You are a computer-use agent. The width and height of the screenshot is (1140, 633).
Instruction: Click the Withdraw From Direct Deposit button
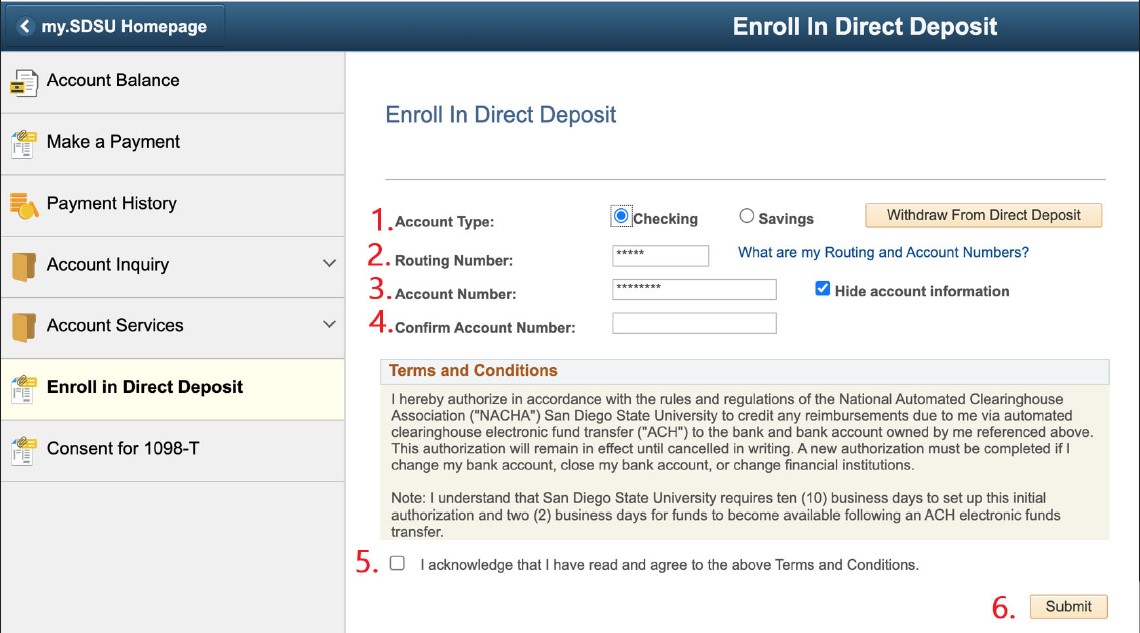984,215
